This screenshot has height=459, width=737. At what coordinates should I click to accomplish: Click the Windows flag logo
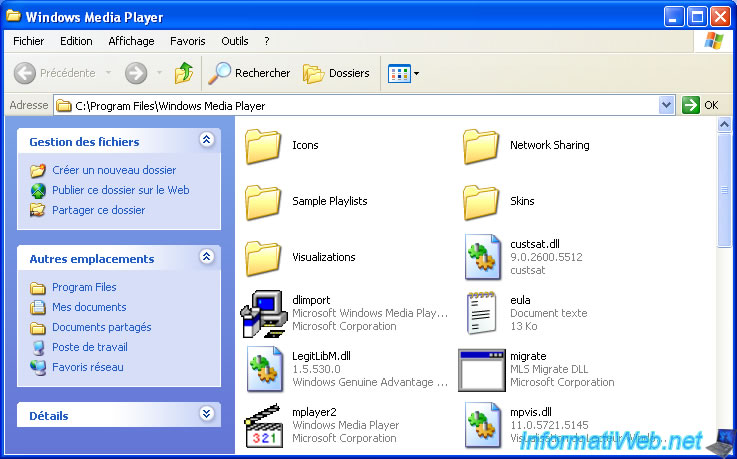click(x=713, y=41)
